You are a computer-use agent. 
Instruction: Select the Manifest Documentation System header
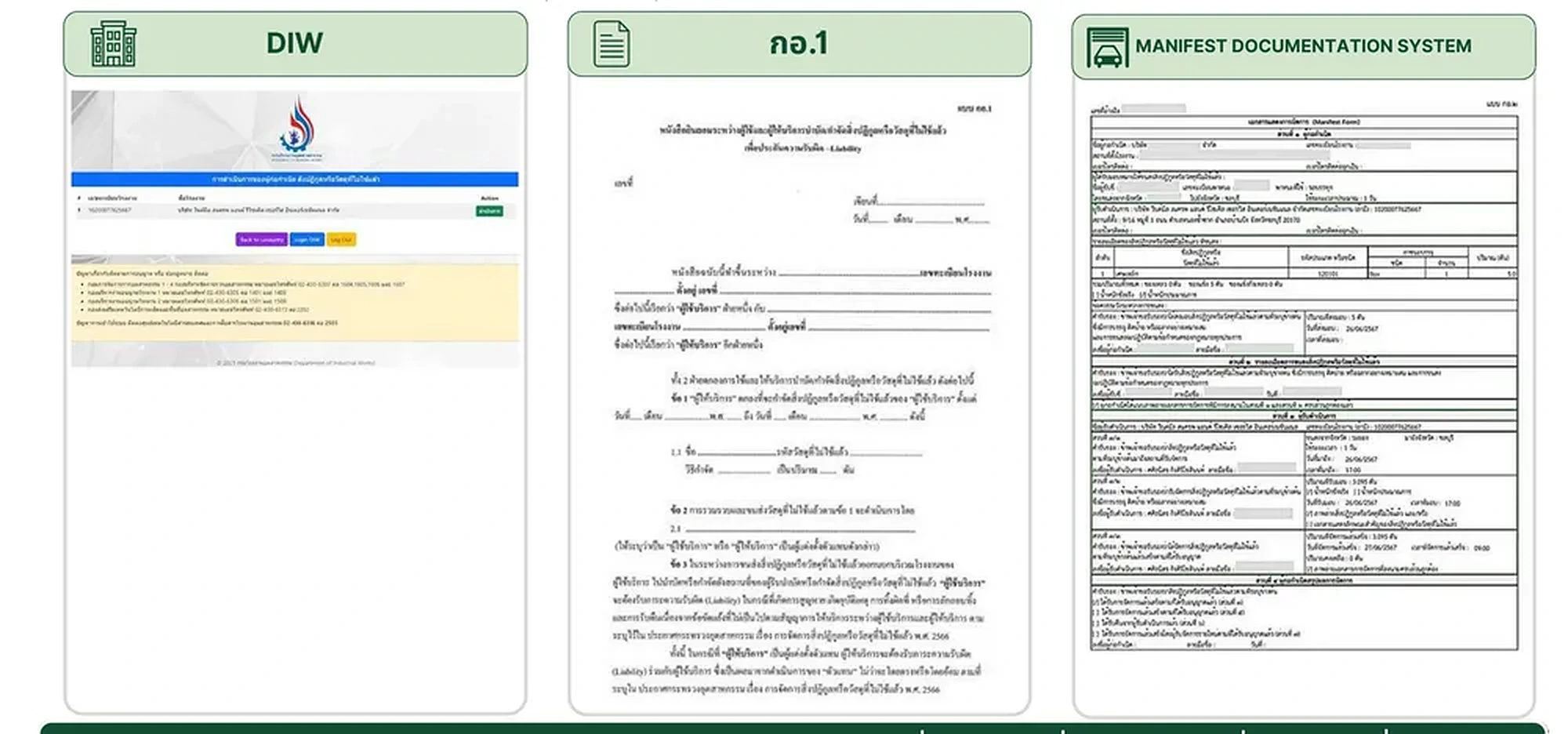click(1303, 46)
